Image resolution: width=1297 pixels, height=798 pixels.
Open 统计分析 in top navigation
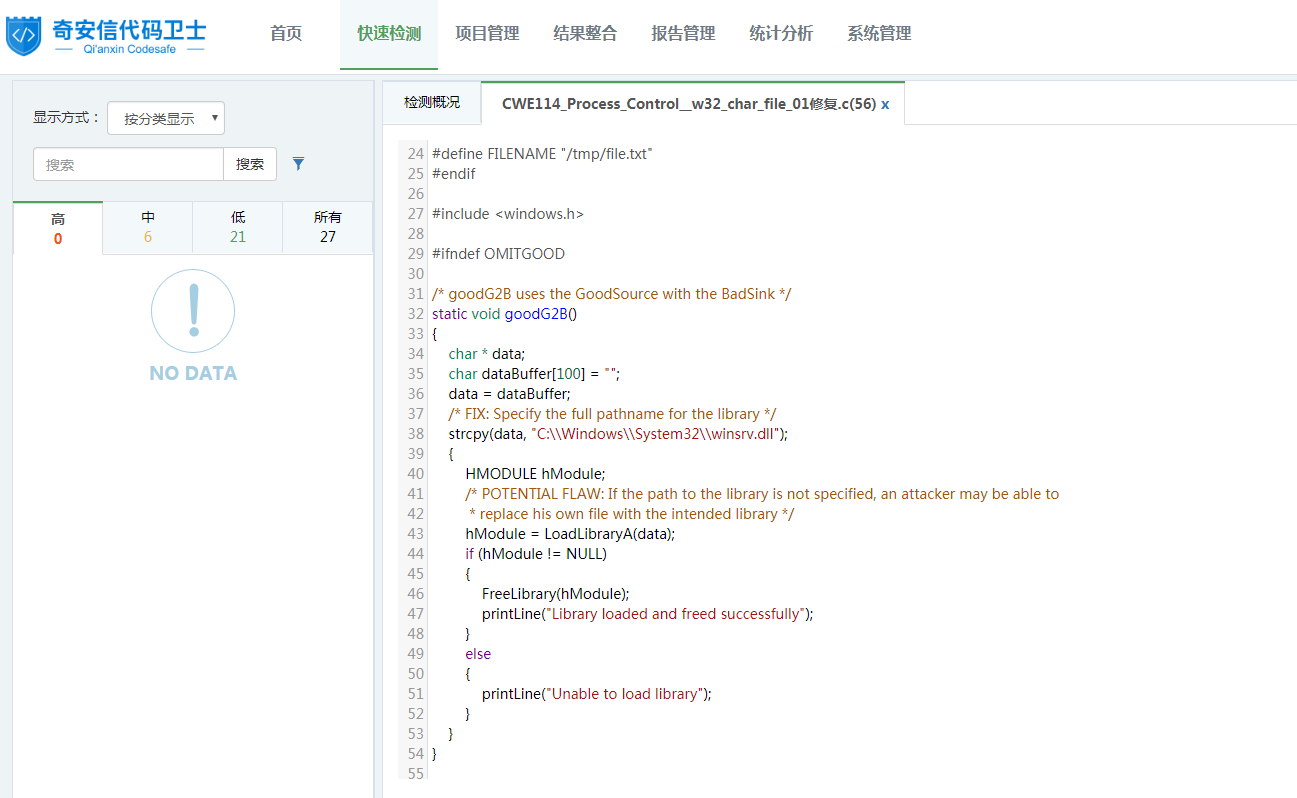[x=781, y=34]
